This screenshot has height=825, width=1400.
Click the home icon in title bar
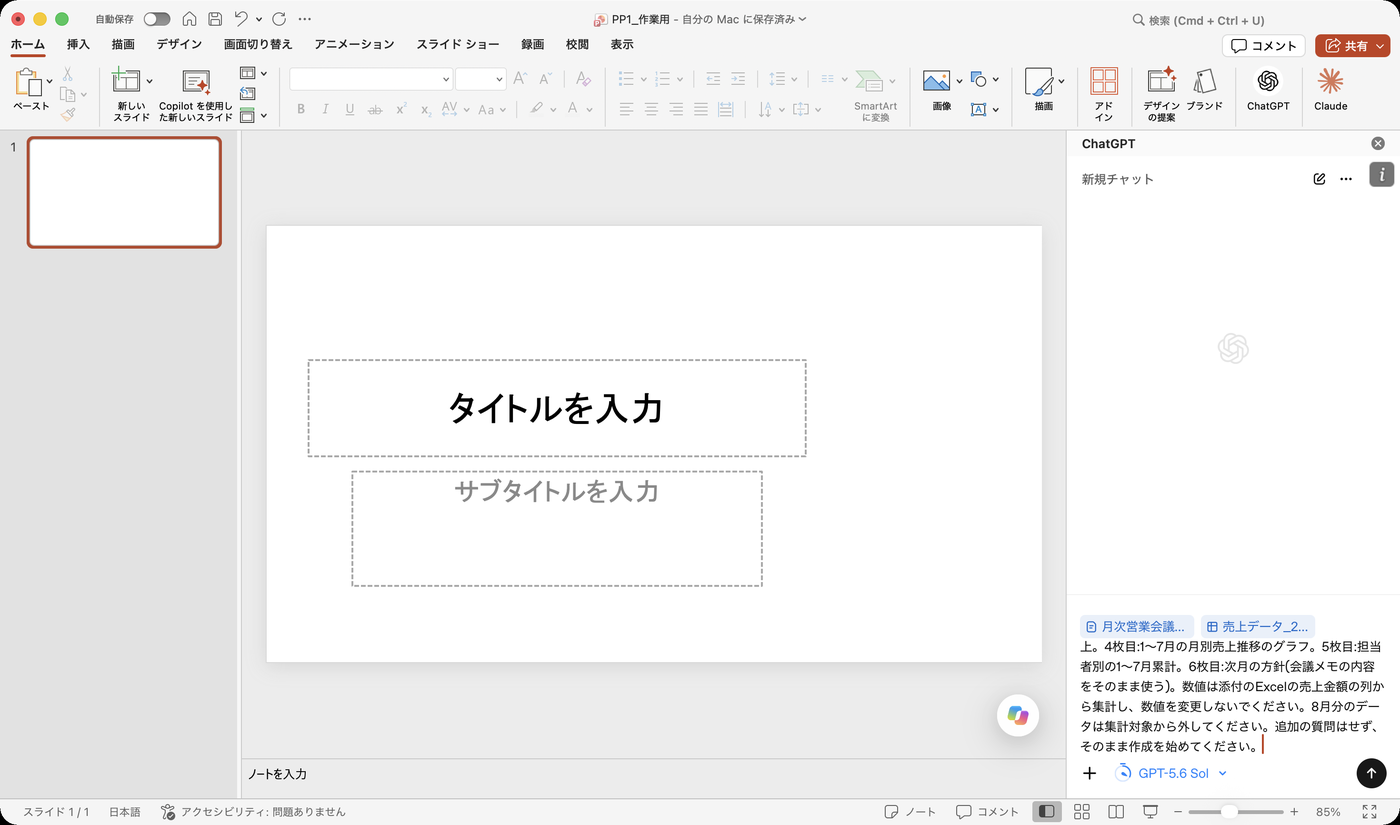click(189, 19)
